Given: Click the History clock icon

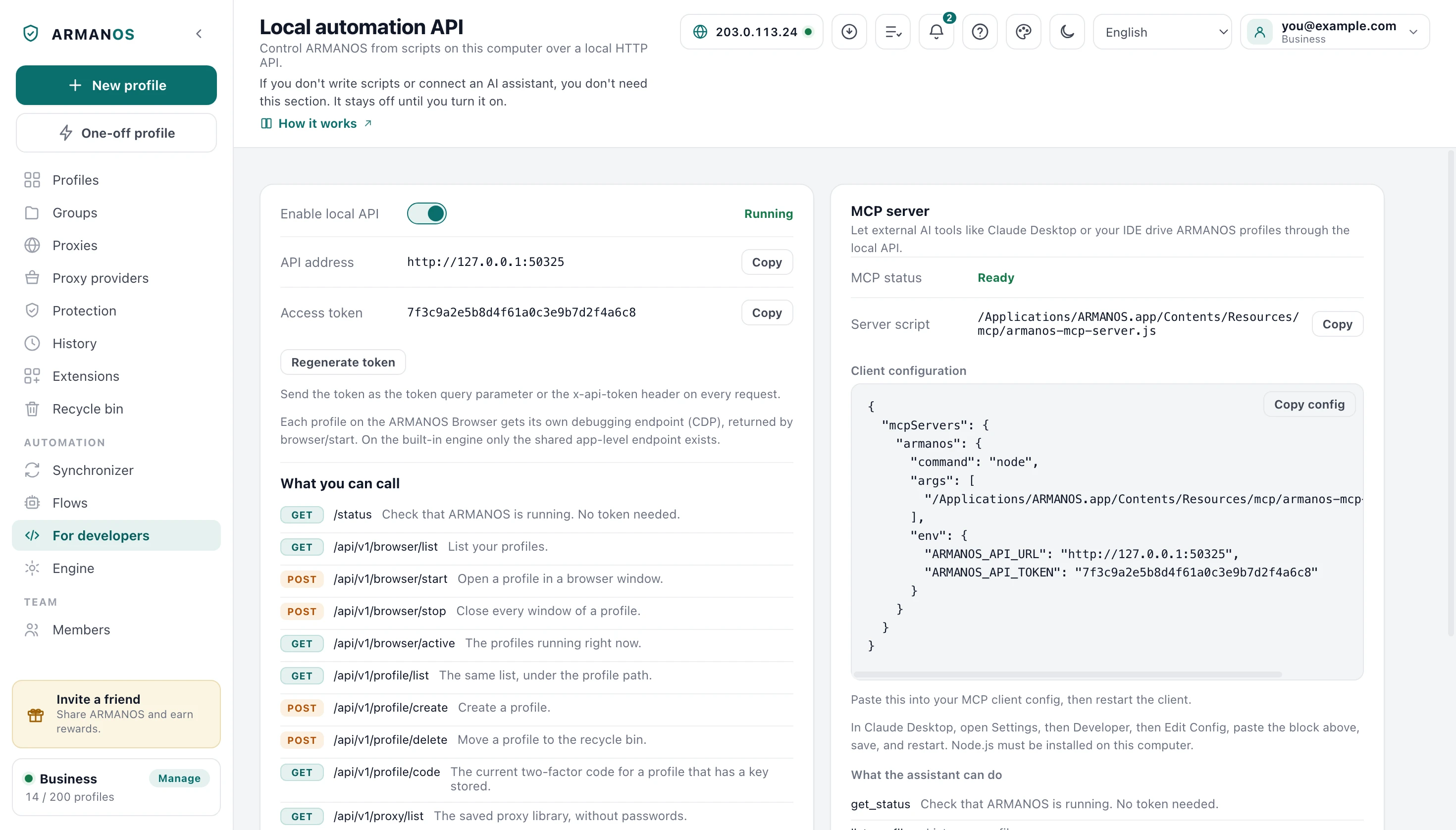Looking at the screenshot, I should 32,343.
